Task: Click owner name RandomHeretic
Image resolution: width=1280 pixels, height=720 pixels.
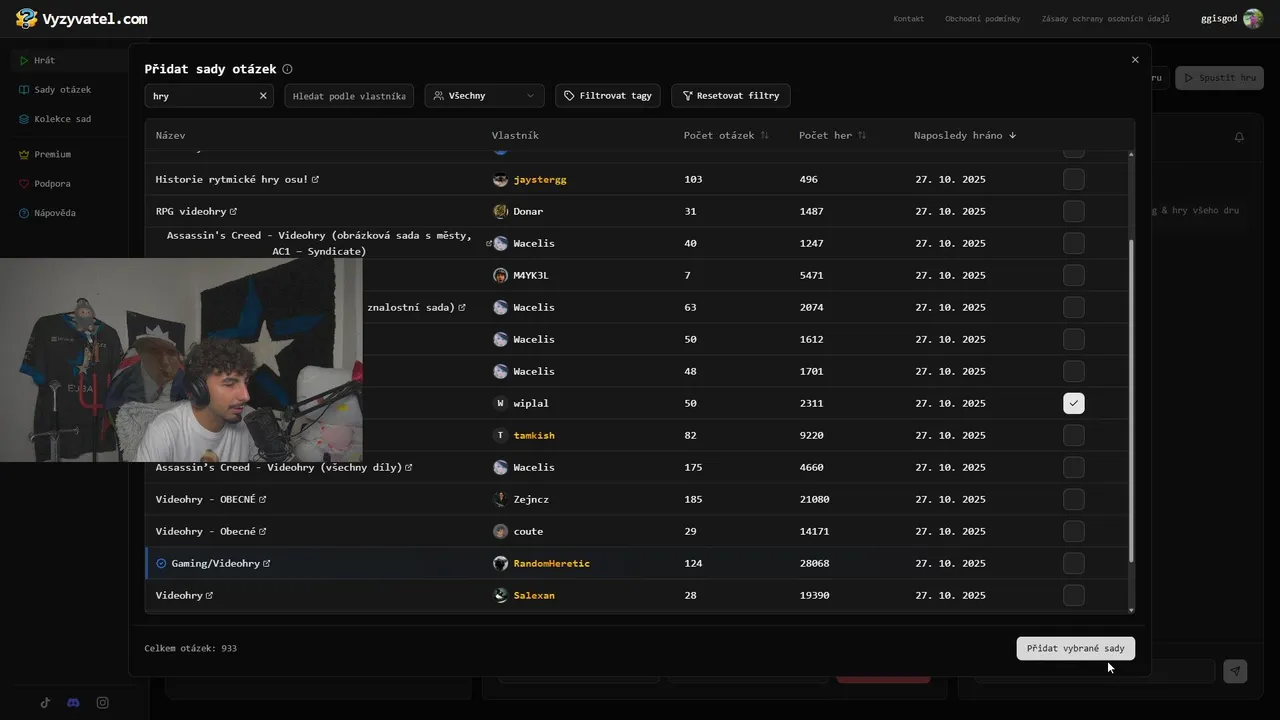Action: [x=552, y=564]
